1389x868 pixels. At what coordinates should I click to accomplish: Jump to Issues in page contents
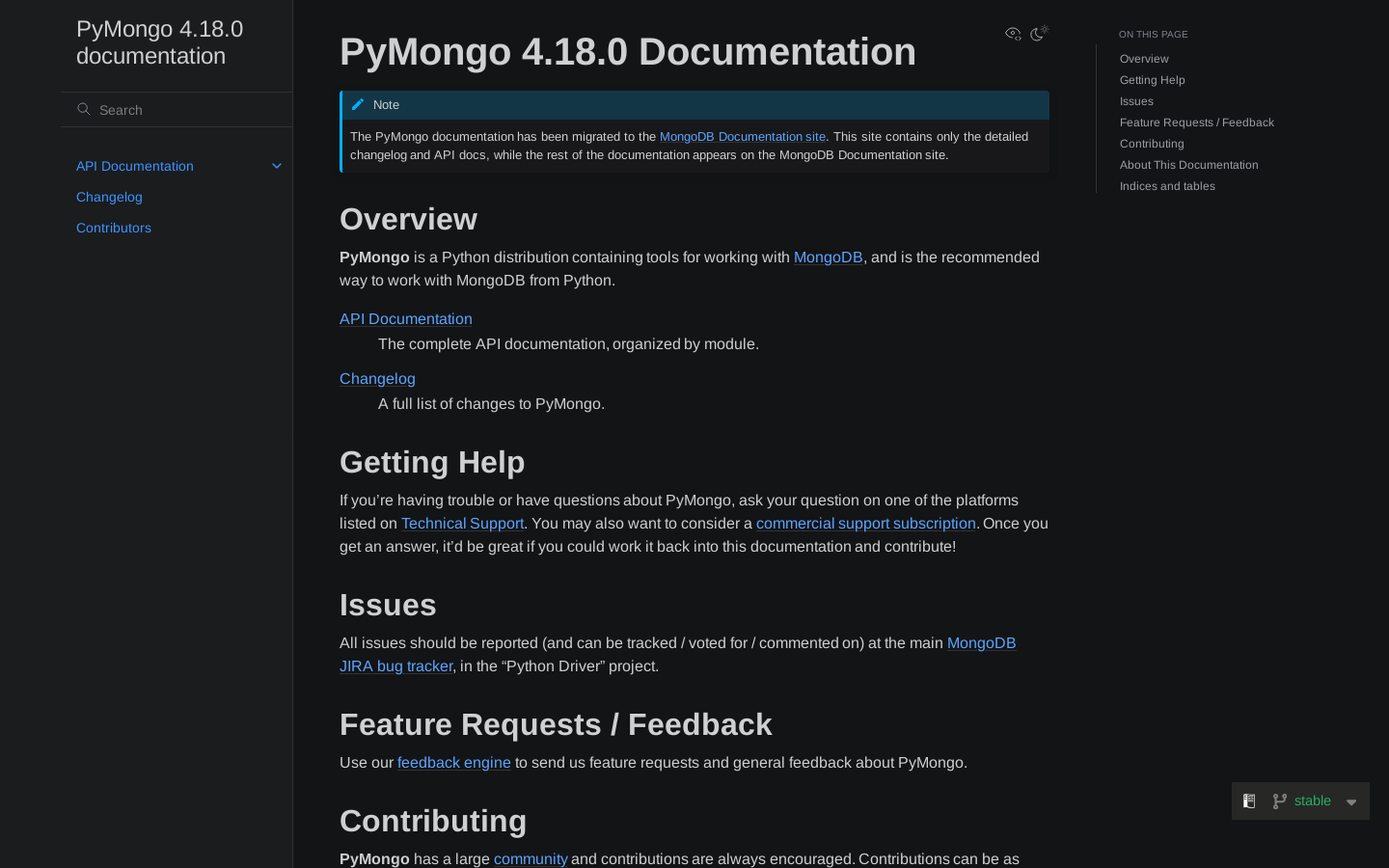(1136, 101)
